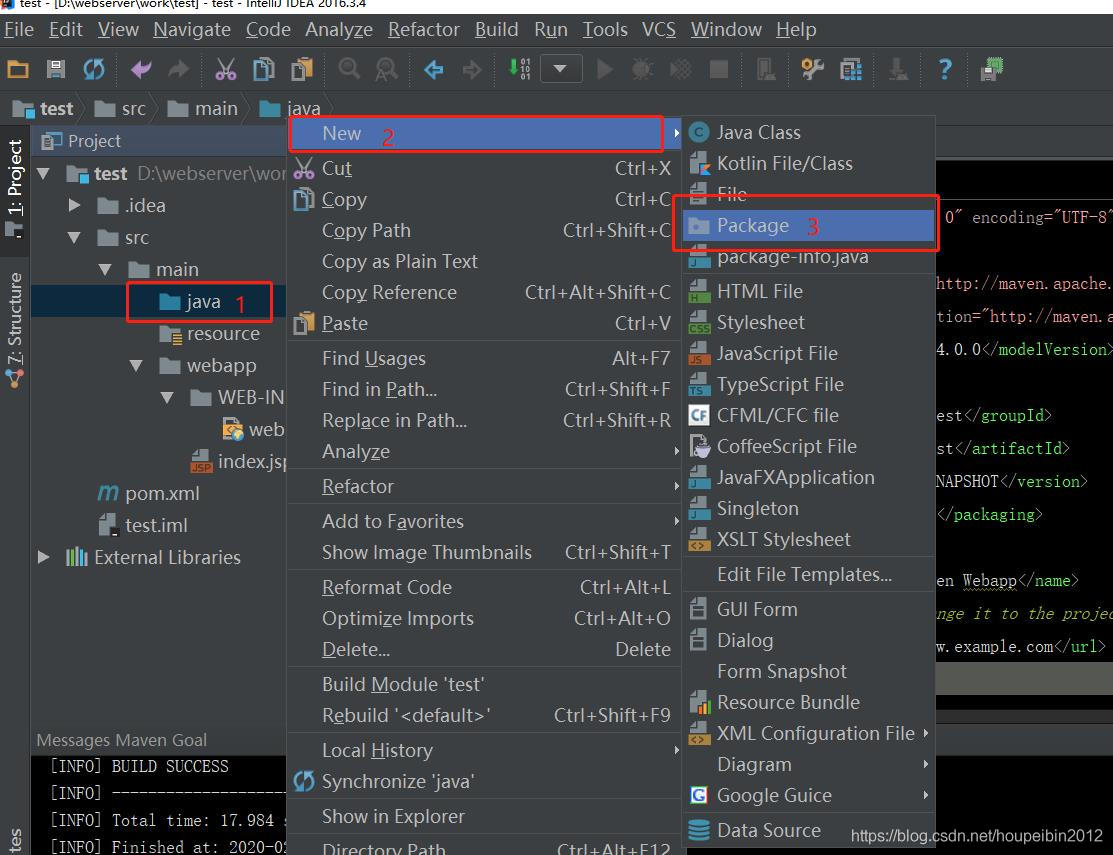Click the src breadcrumb in navigation bar
This screenshot has width=1113, height=855.
click(120, 109)
